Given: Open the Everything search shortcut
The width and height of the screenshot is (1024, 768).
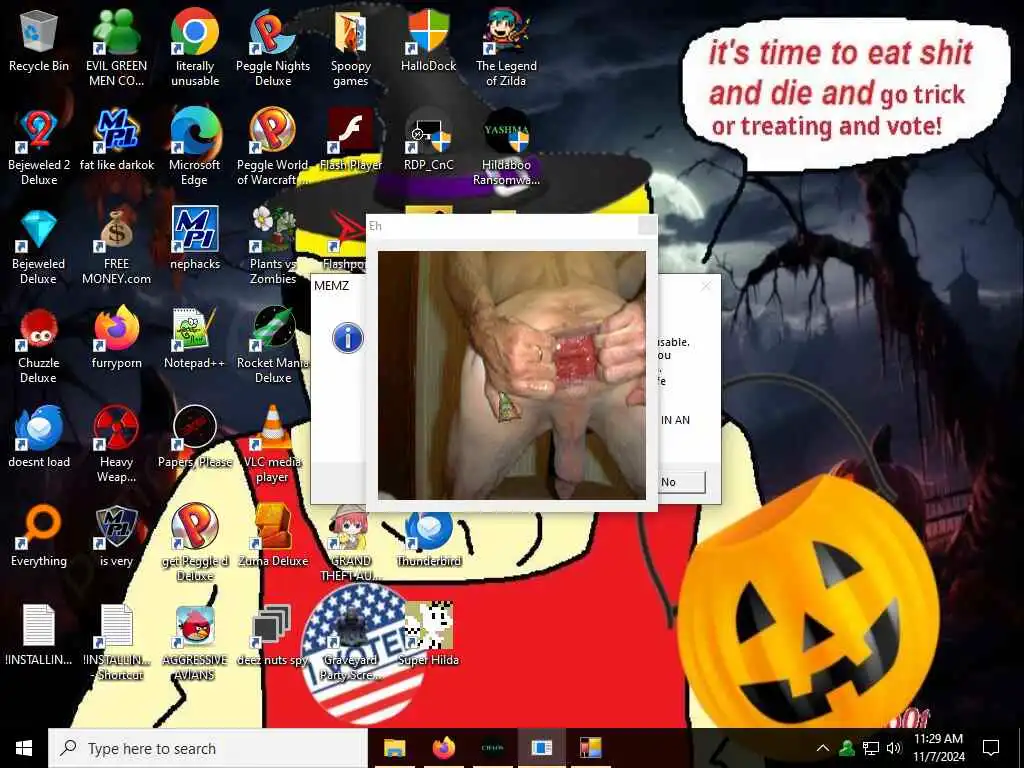Looking at the screenshot, I should (x=39, y=537).
